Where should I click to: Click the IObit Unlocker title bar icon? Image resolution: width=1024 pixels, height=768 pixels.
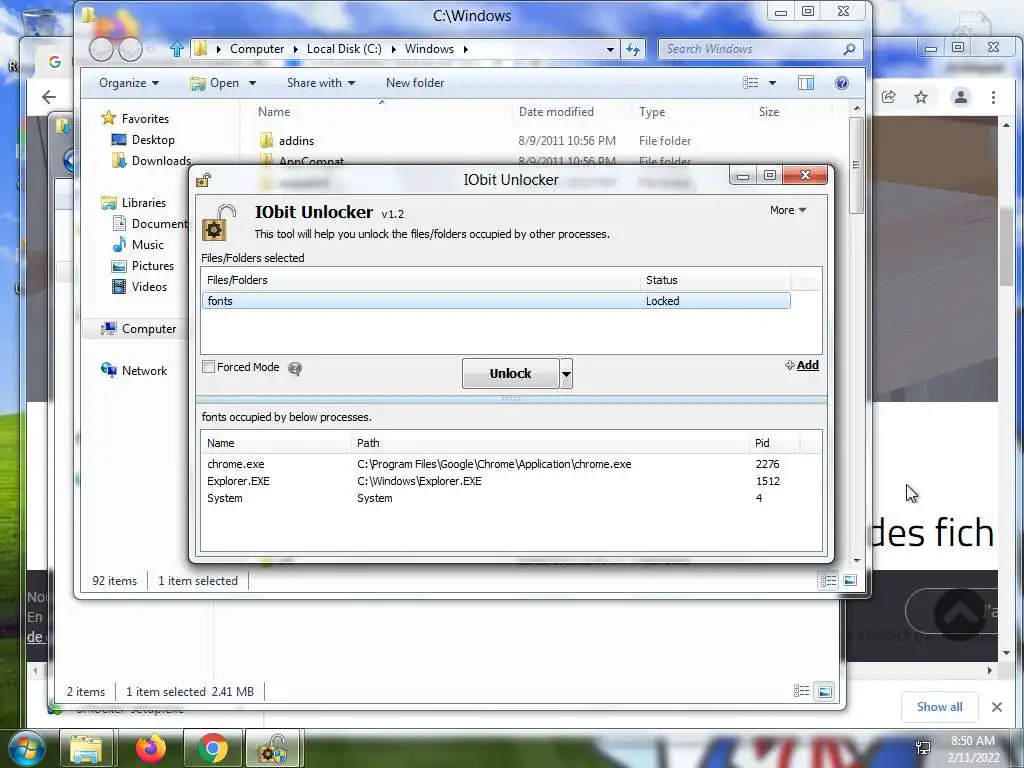coord(204,180)
